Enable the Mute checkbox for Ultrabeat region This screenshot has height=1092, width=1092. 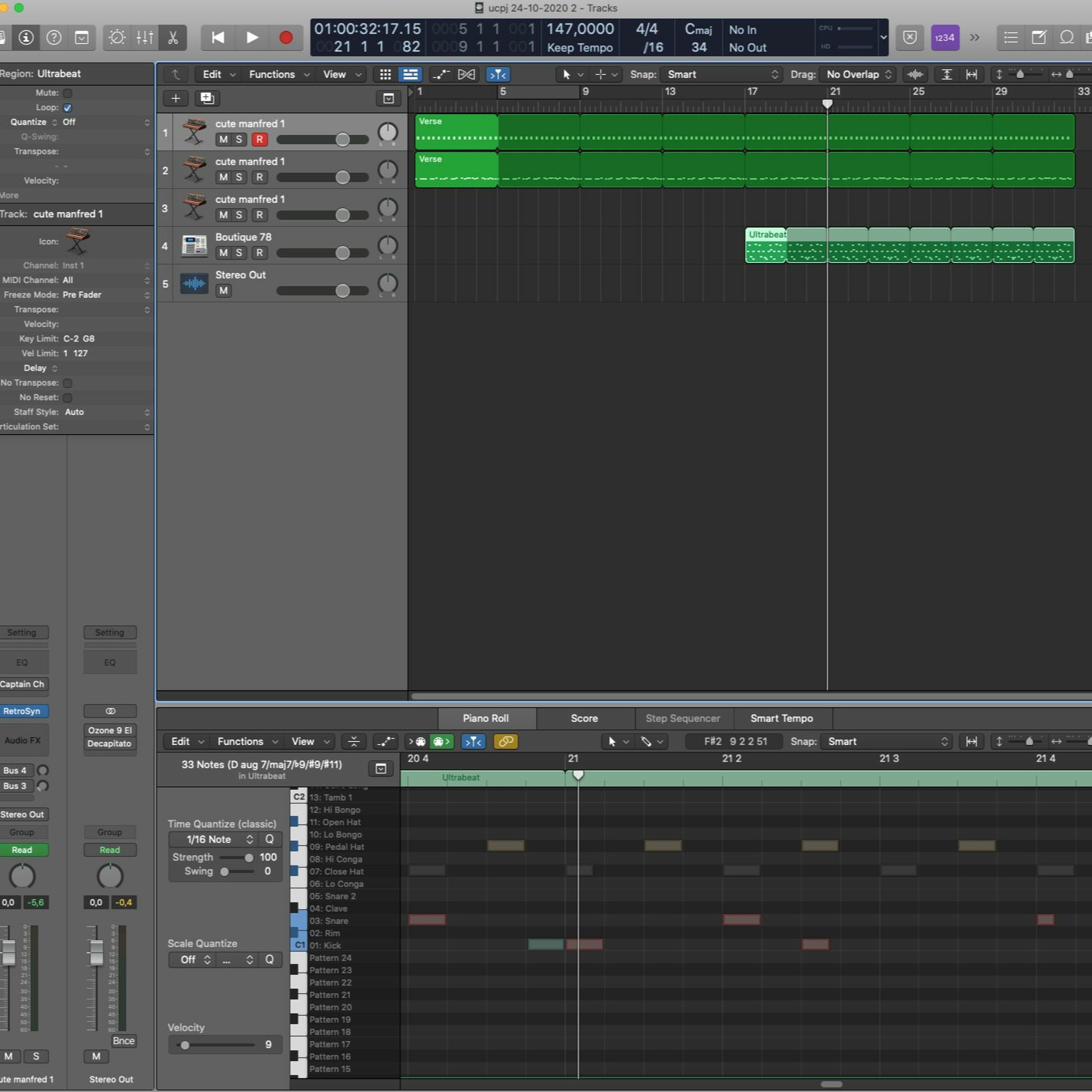click(68, 93)
